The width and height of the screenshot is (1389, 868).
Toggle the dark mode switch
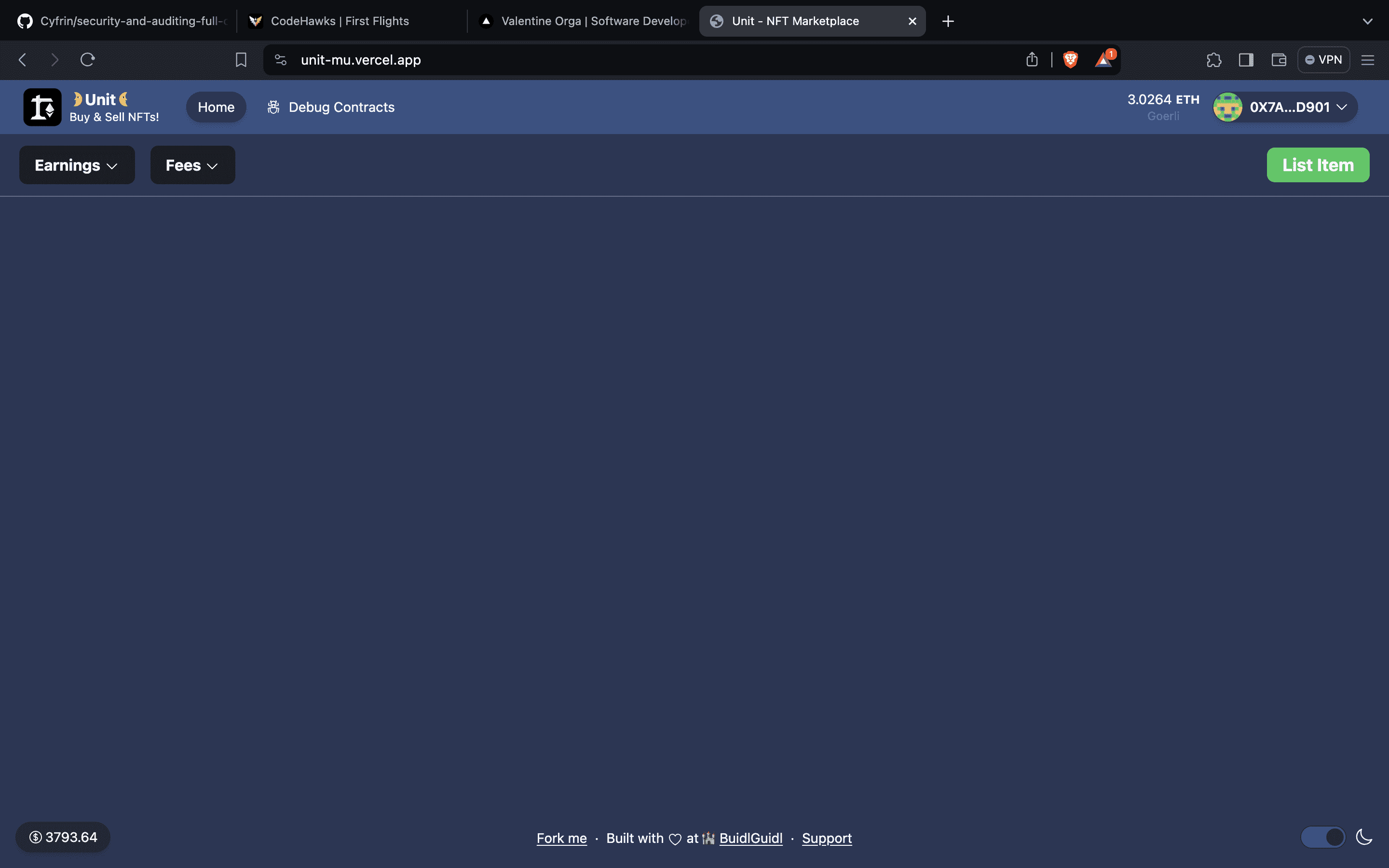[1323, 837]
